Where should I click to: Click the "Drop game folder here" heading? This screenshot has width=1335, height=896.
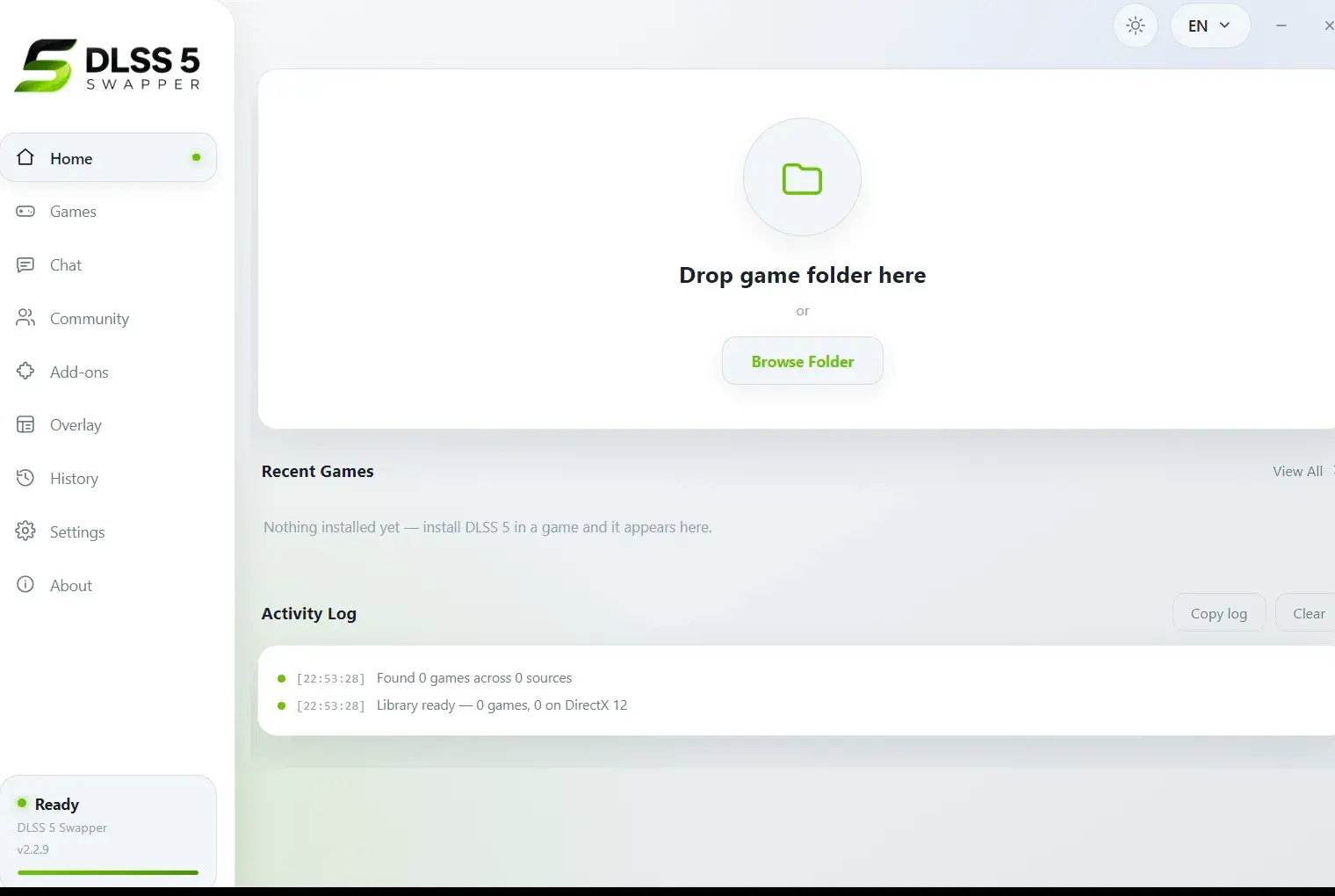[802, 275]
